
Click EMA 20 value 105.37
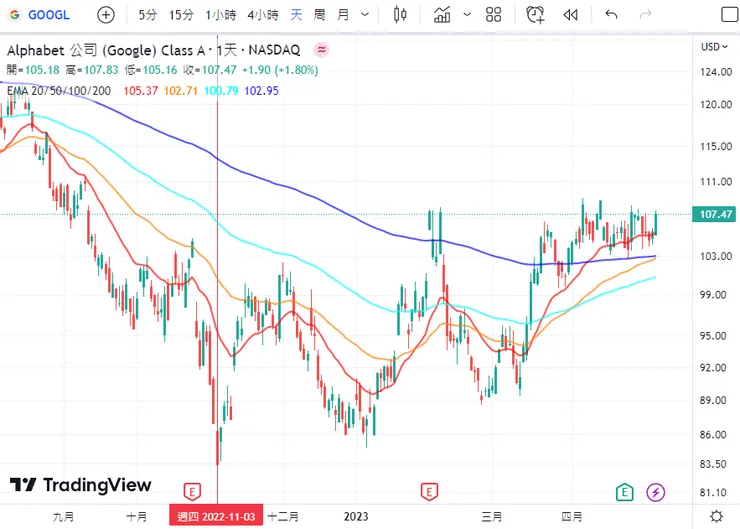click(x=141, y=91)
